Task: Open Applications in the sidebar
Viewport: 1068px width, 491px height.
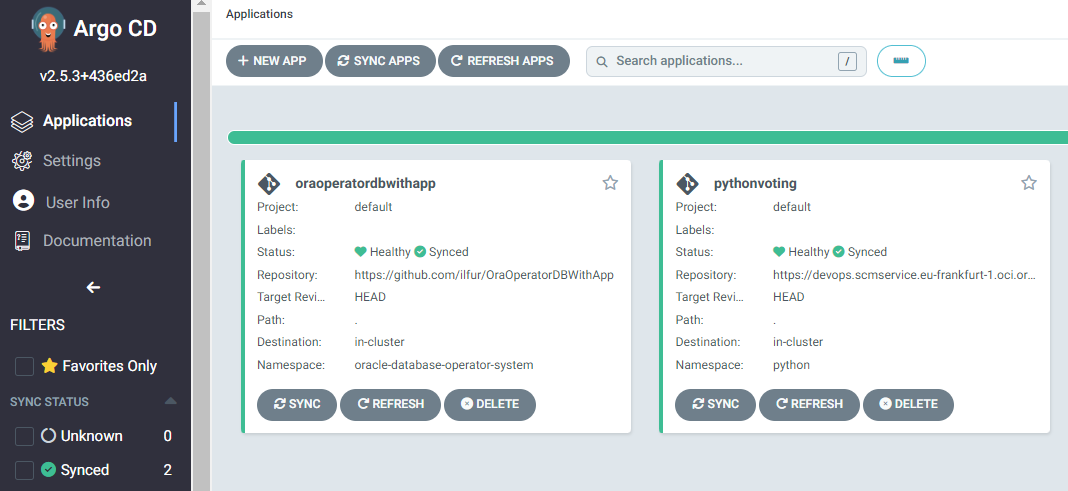Action: coord(87,121)
